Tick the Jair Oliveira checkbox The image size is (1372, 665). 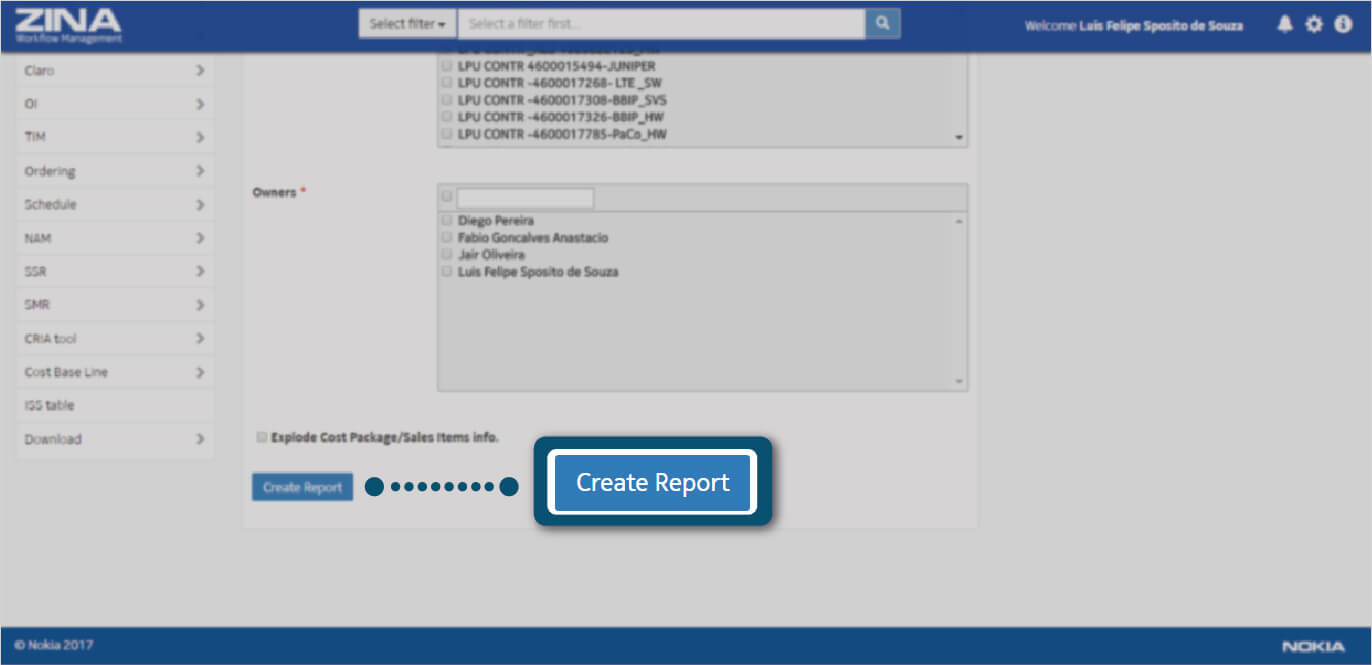pos(447,255)
